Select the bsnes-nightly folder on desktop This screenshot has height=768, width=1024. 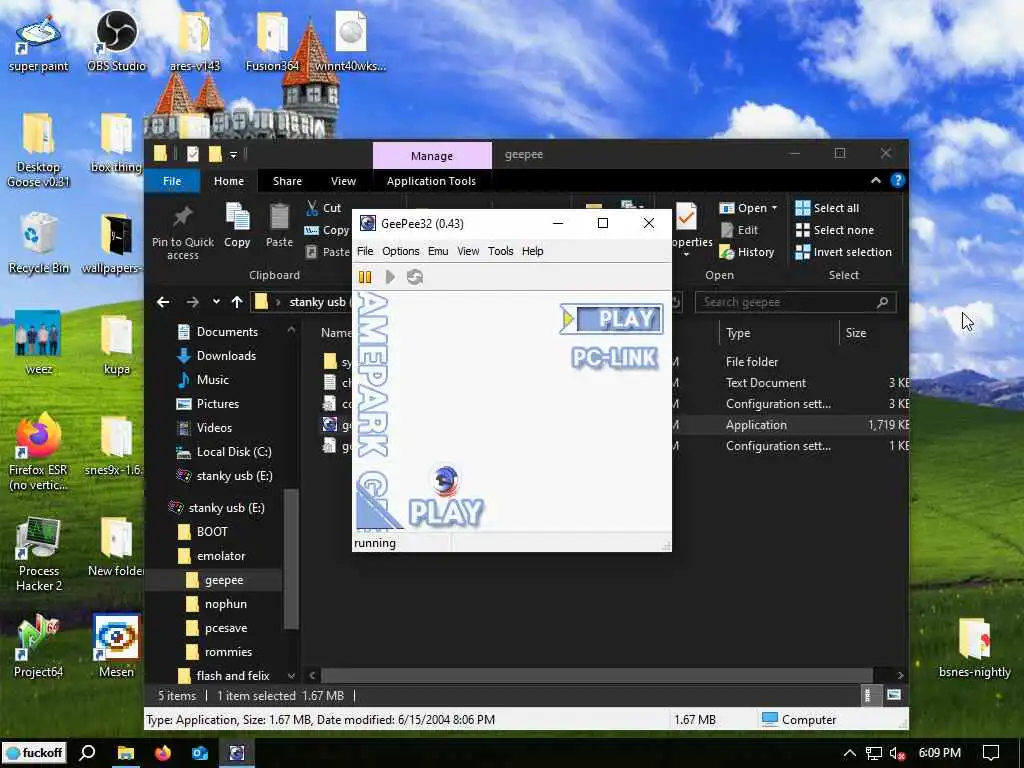pos(974,648)
